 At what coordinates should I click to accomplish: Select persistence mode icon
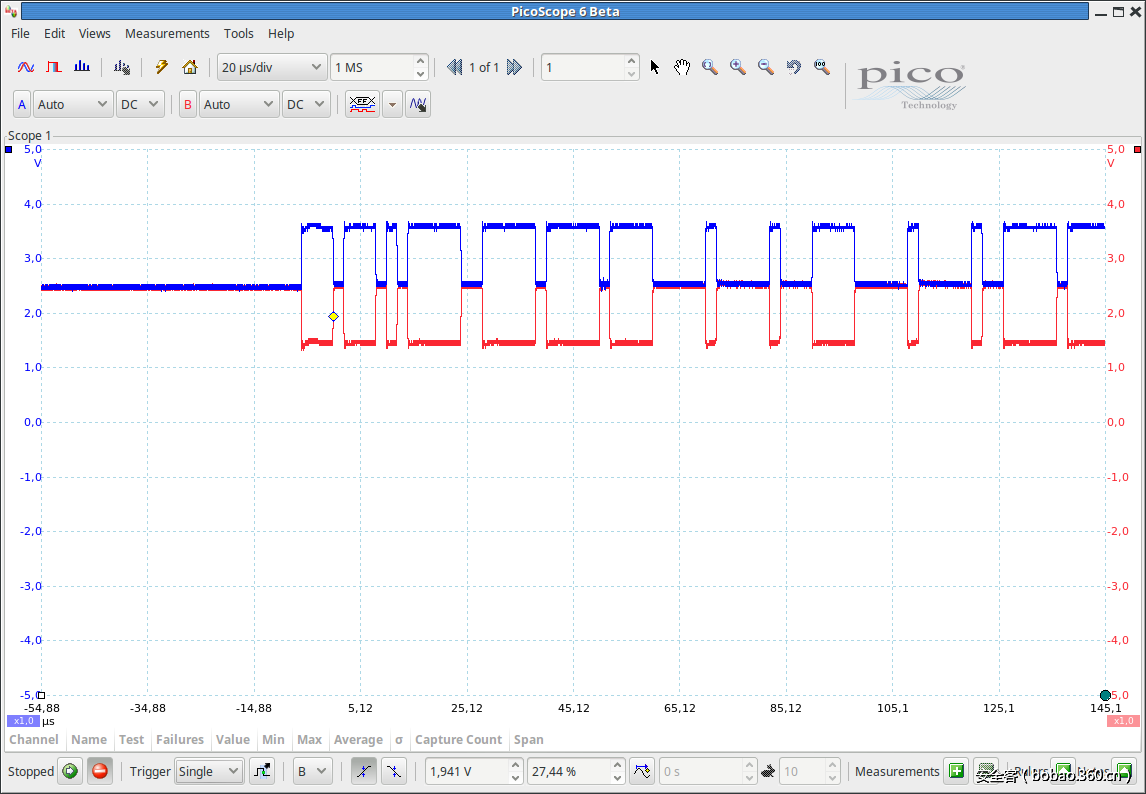click(54, 67)
